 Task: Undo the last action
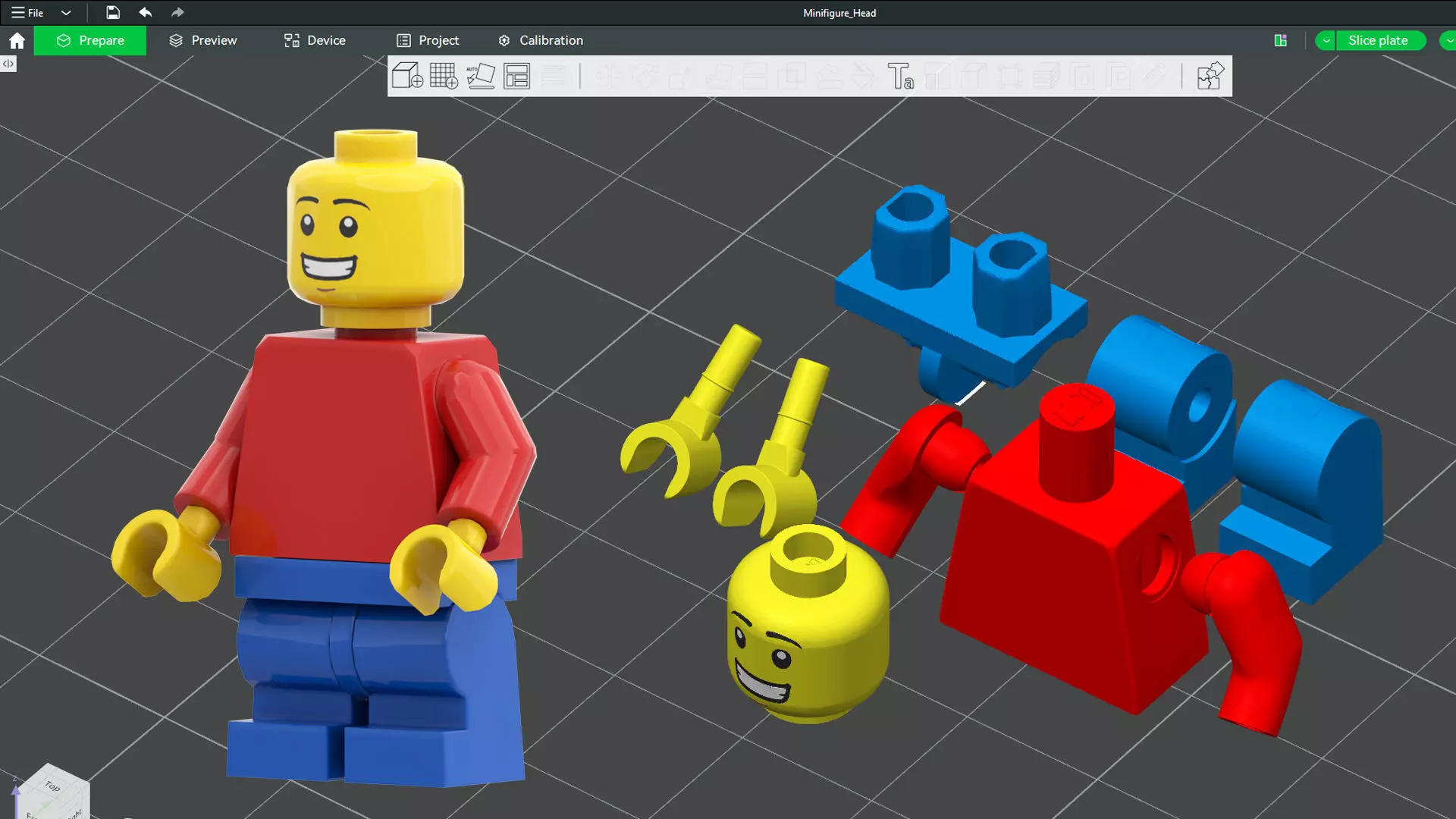146,12
